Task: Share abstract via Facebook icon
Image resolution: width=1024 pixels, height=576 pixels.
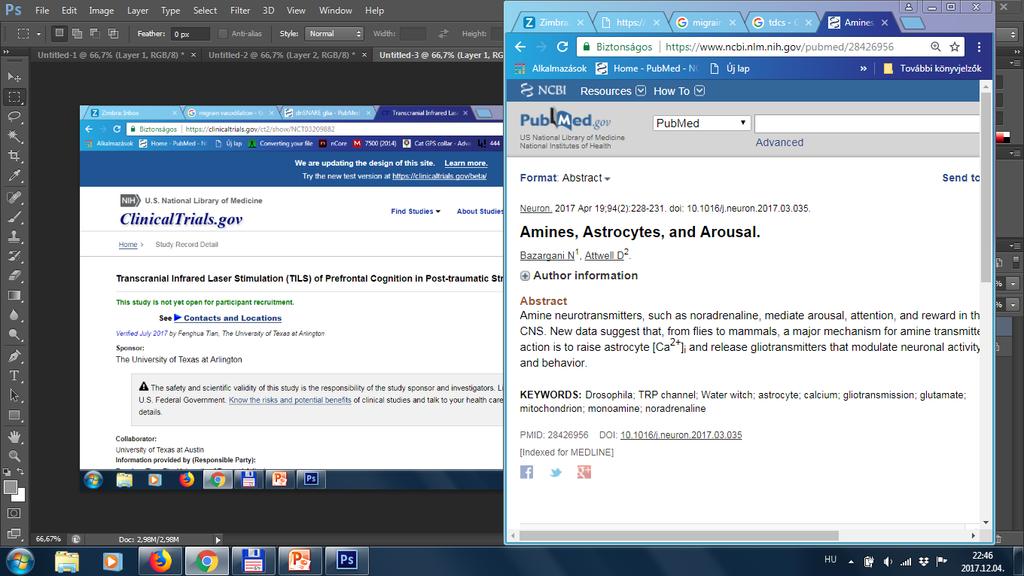Action: pos(526,472)
